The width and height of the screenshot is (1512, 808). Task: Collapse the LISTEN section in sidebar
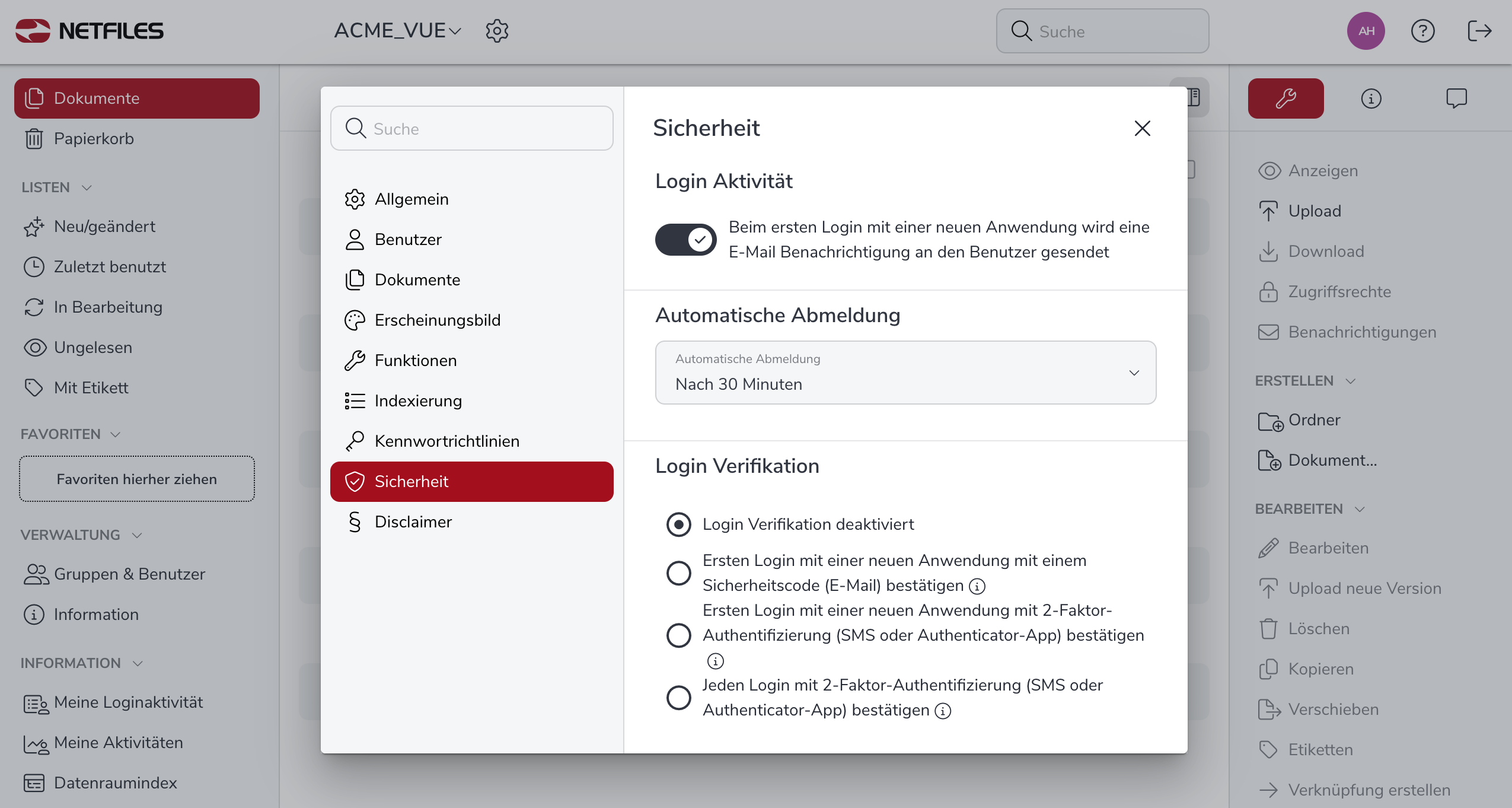[87, 187]
